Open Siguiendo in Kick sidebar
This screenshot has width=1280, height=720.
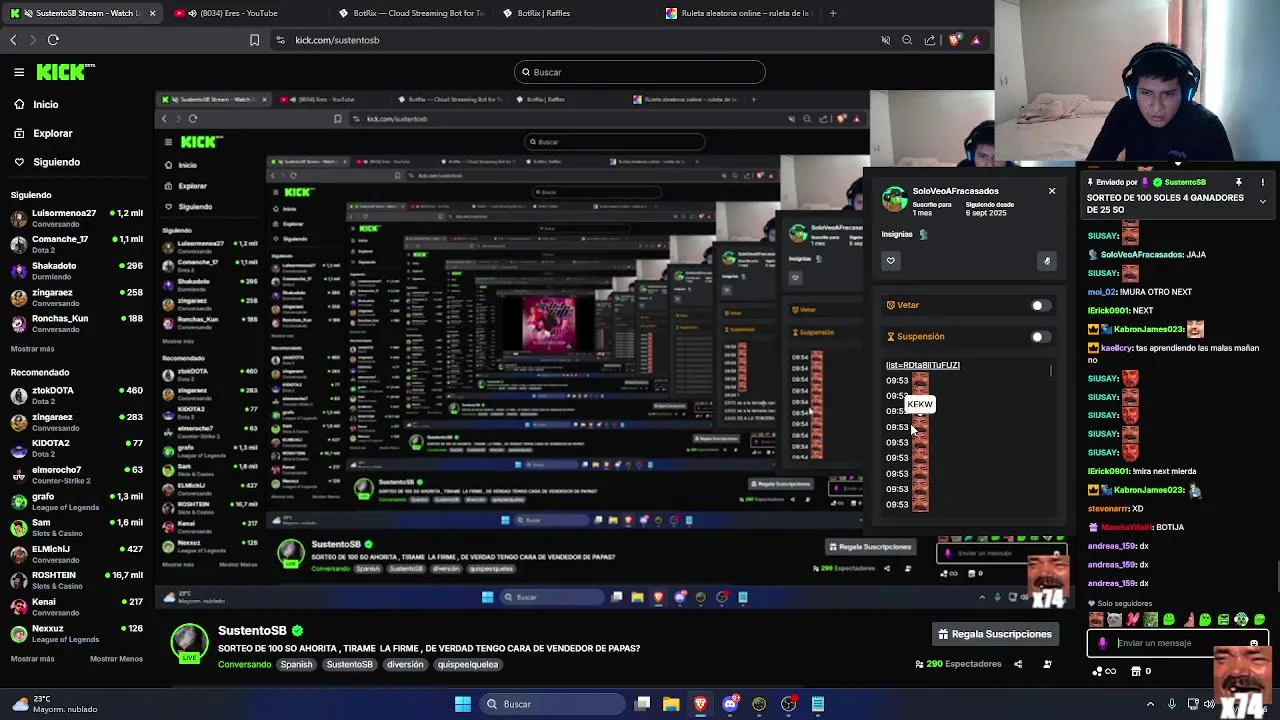point(46,162)
